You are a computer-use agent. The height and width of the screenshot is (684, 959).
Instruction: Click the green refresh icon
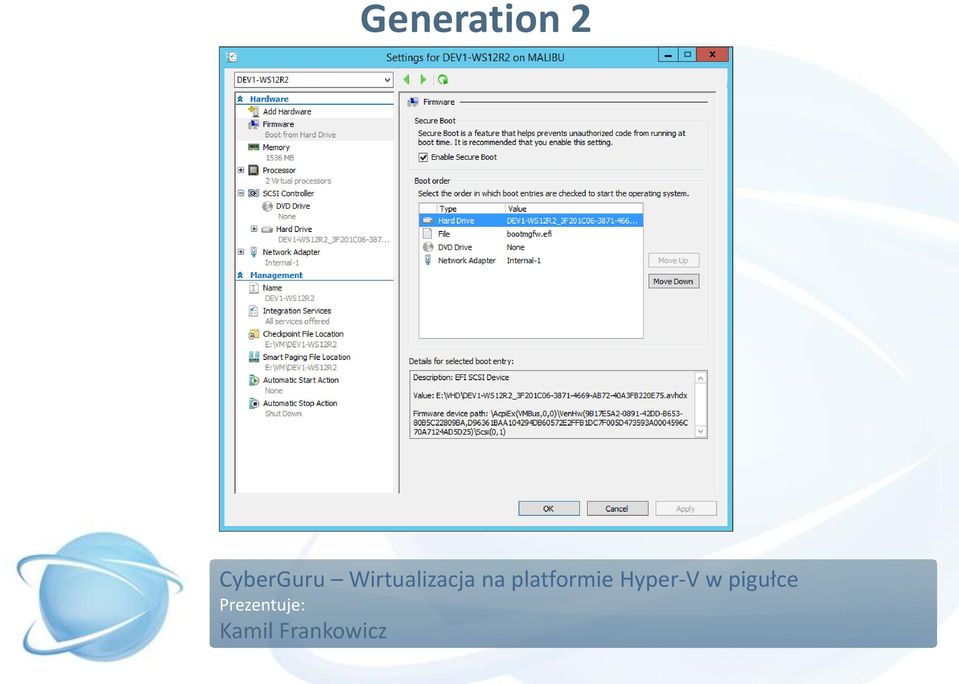pyautogui.click(x=443, y=80)
